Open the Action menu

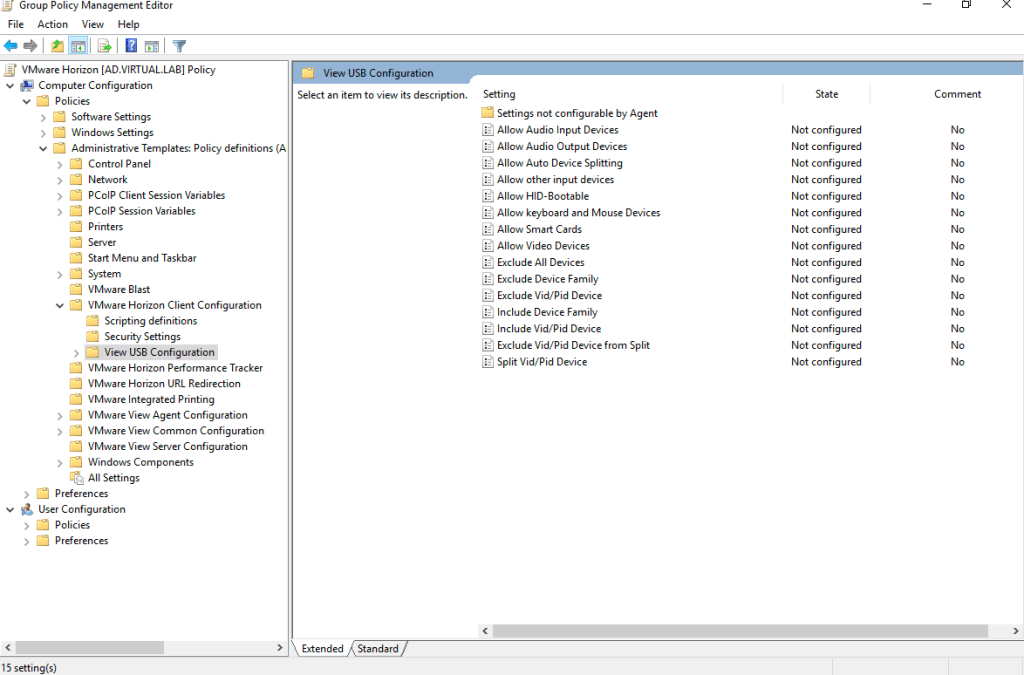52,24
